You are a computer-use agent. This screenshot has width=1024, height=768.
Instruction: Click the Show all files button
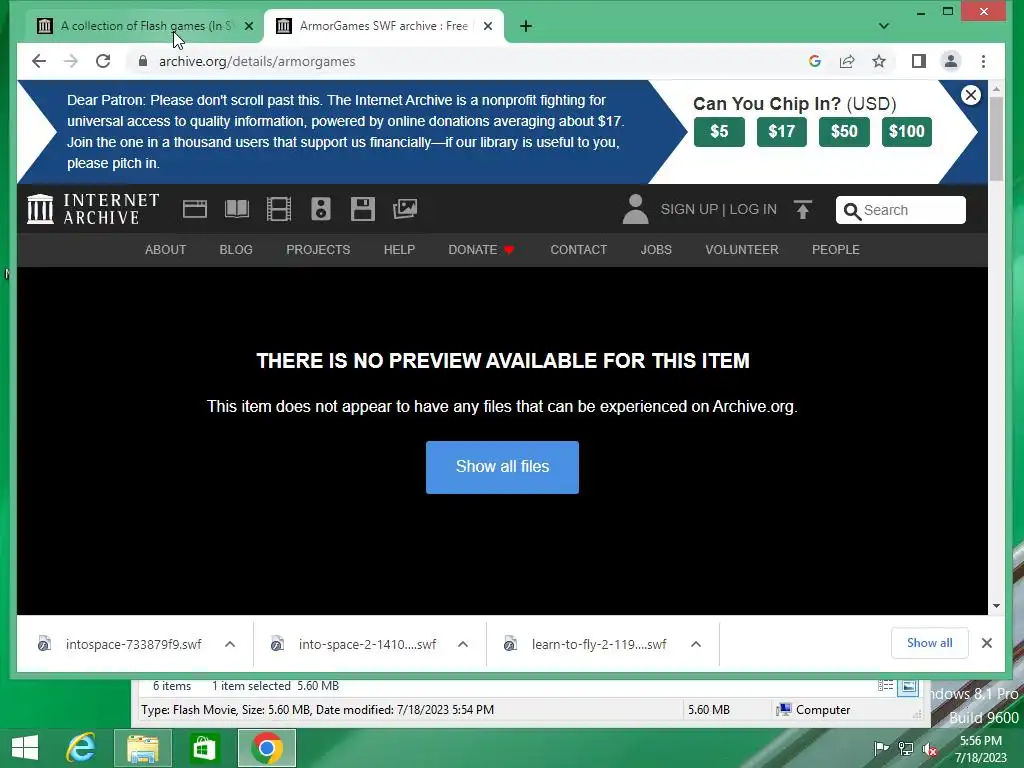(502, 467)
